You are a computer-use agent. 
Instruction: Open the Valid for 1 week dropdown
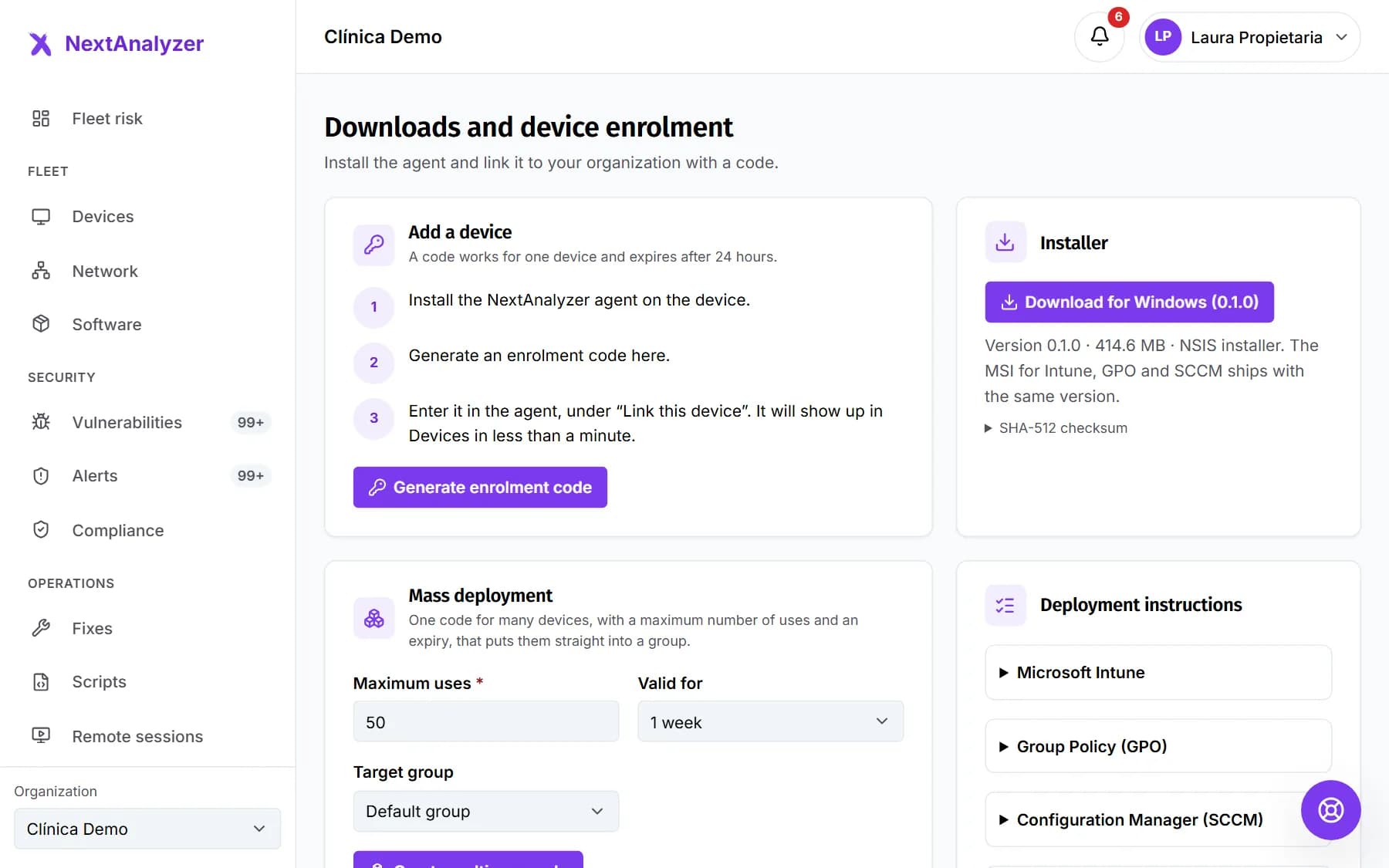pyautogui.click(x=770, y=722)
